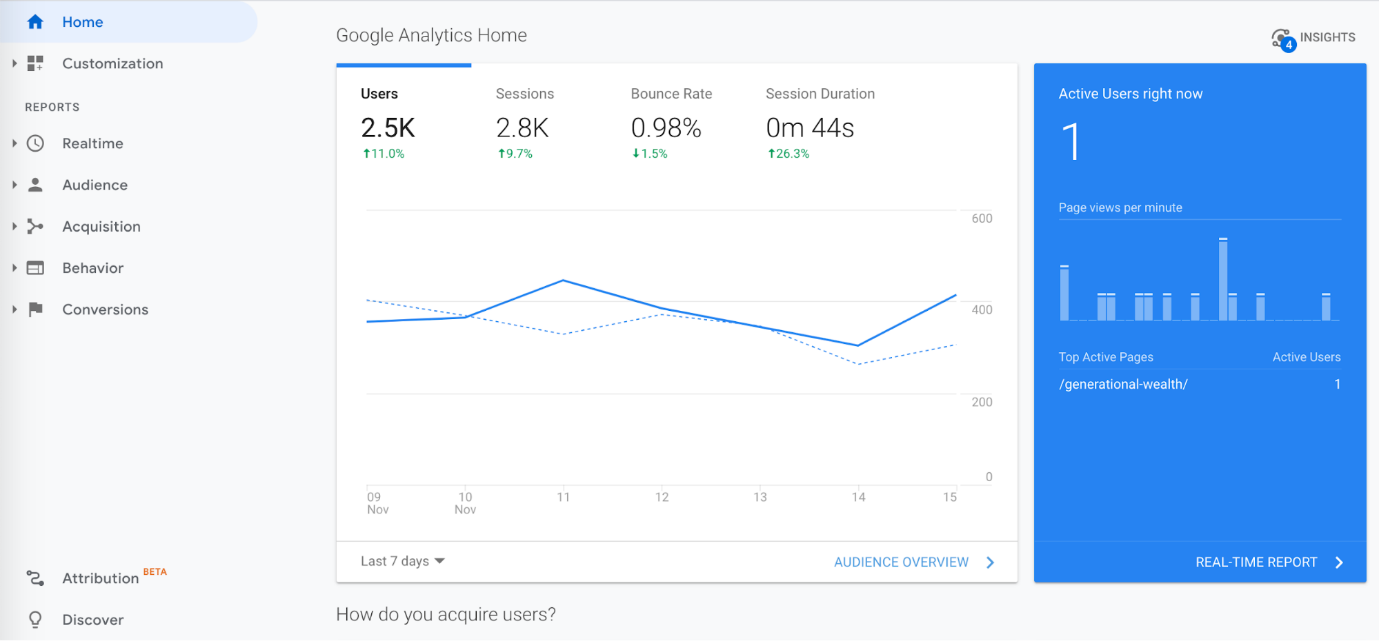Click the Home house icon
This screenshot has width=1379, height=641.
click(35, 22)
